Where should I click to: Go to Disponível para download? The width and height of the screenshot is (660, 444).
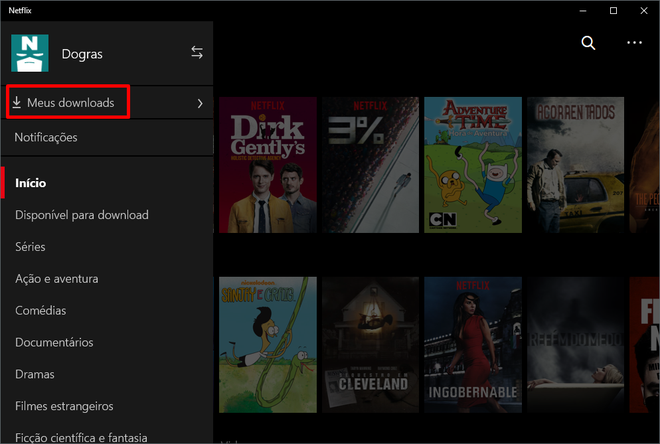82,215
